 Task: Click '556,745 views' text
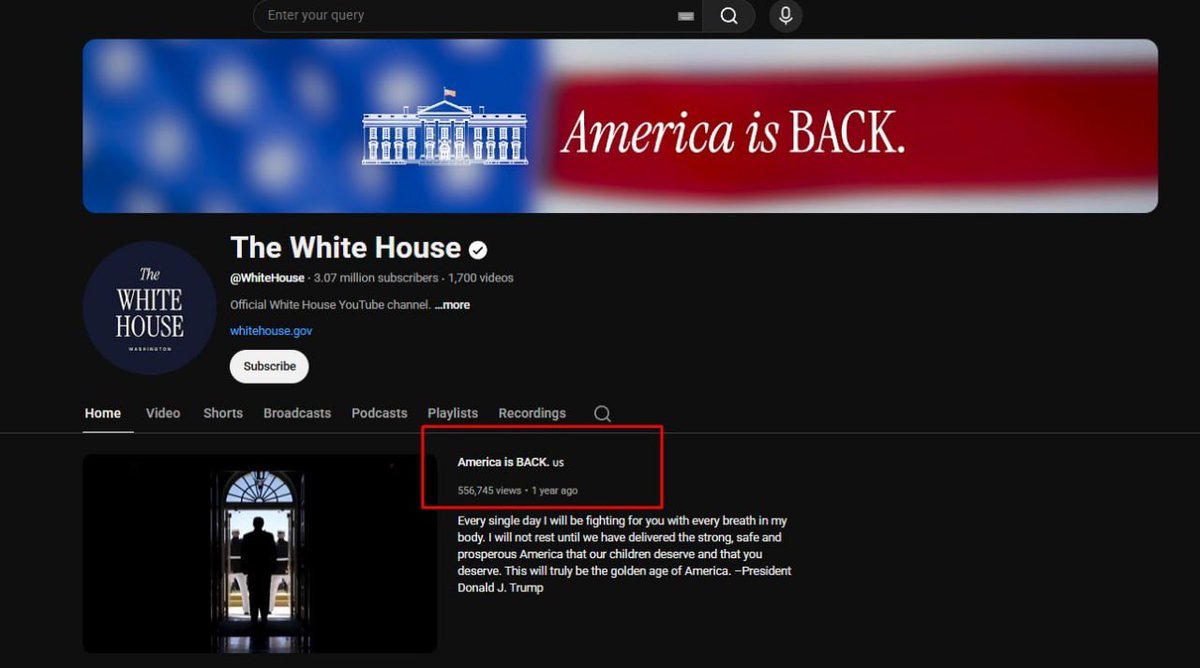point(489,491)
